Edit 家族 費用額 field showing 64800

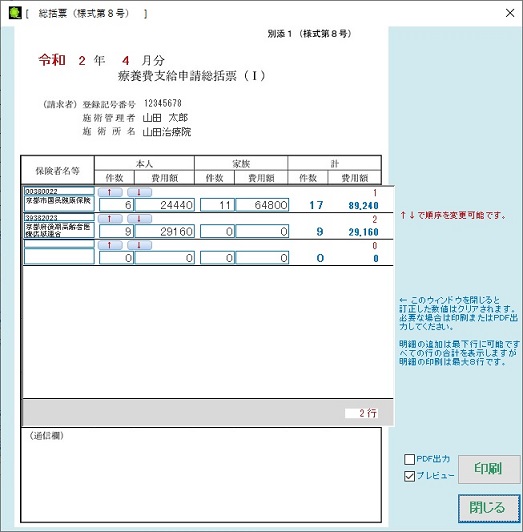(262, 205)
